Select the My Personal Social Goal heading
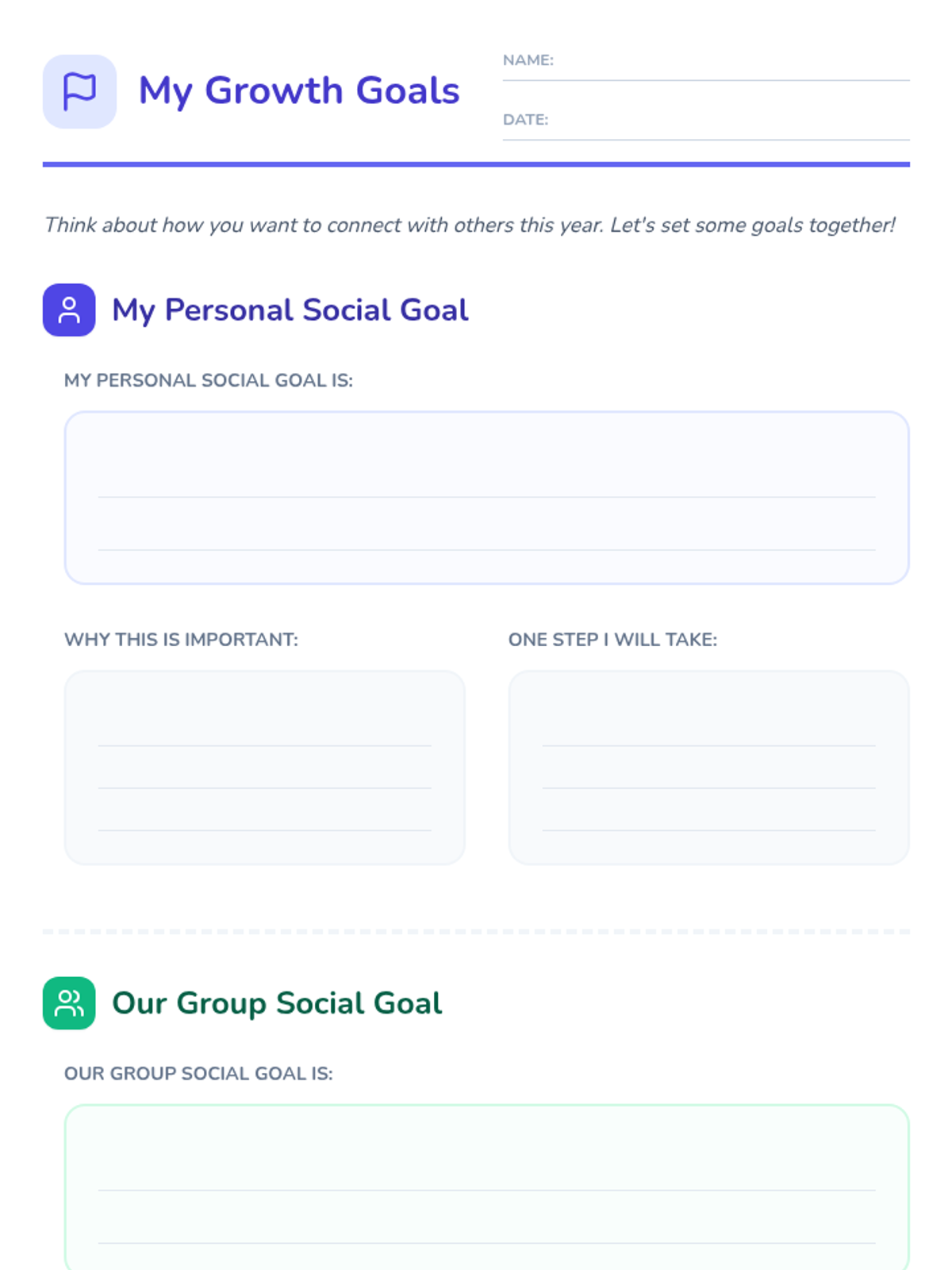 [x=290, y=310]
